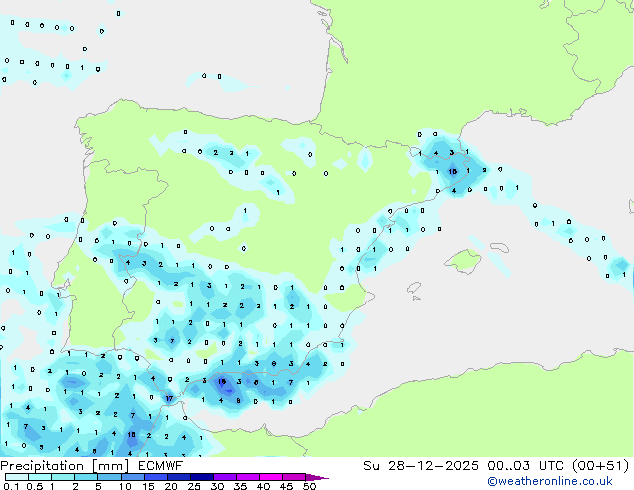
Task: Click Menorca island outline
Action: tap(500, 247)
